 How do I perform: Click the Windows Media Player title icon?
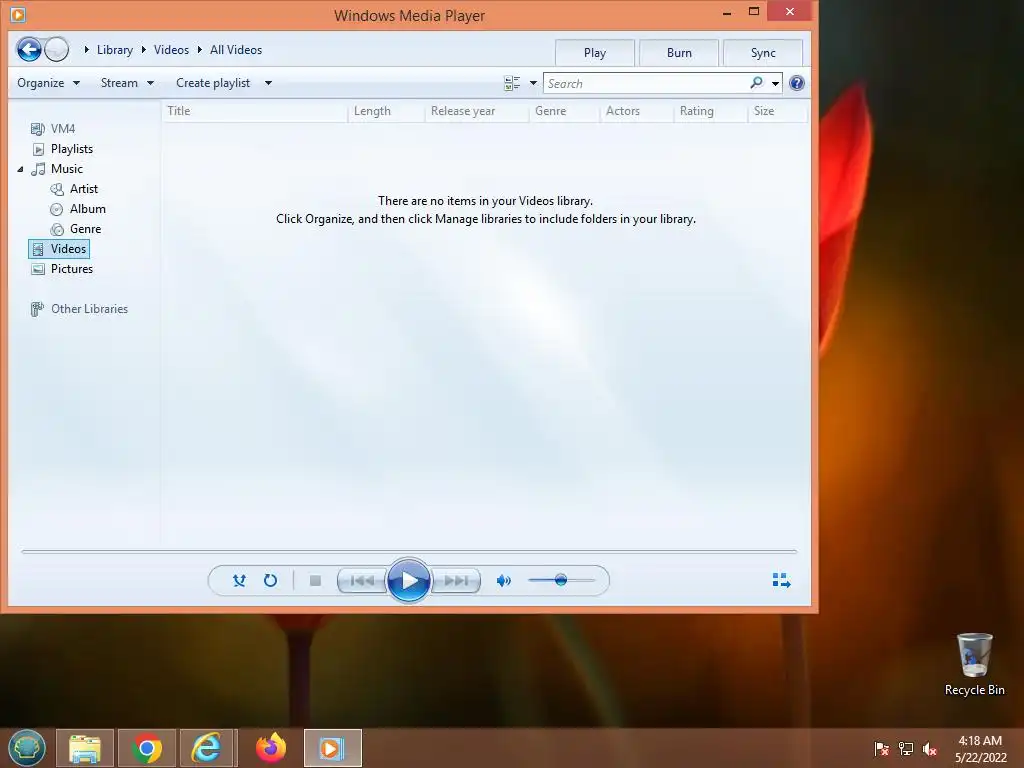[x=18, y=14]
